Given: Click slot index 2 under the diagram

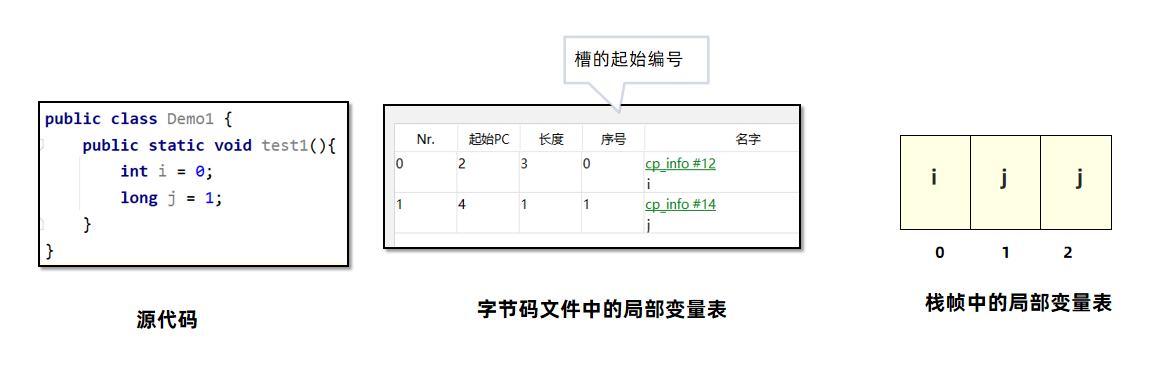Looking at the screenshot, I should click(x=1068, y=253).
